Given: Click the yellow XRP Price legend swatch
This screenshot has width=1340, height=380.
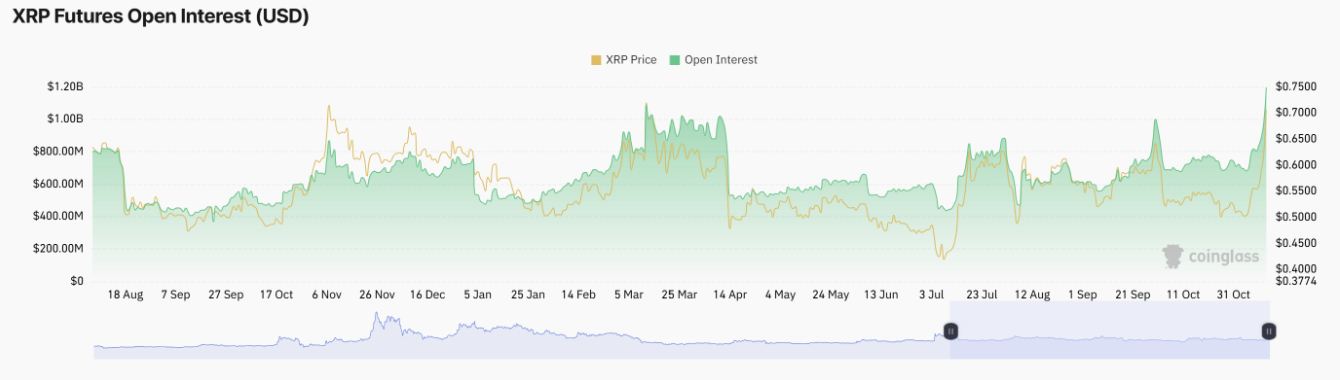Looking at the screenshot, I should [x=596, y=60].
